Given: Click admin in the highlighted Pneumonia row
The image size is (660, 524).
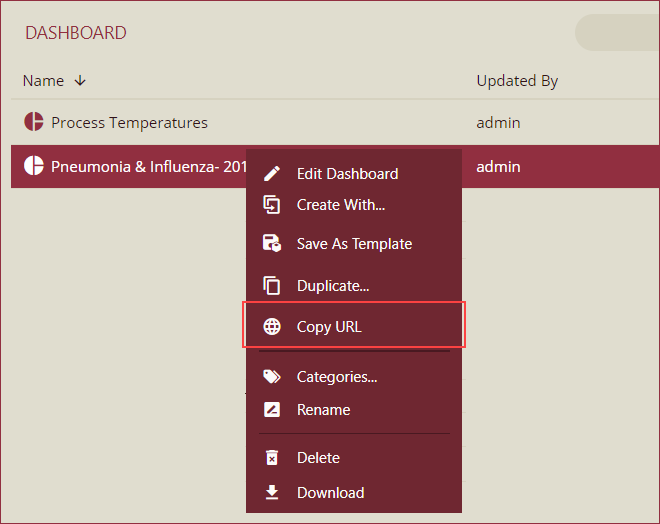Looking at the screenshot, I should point(498,167).
